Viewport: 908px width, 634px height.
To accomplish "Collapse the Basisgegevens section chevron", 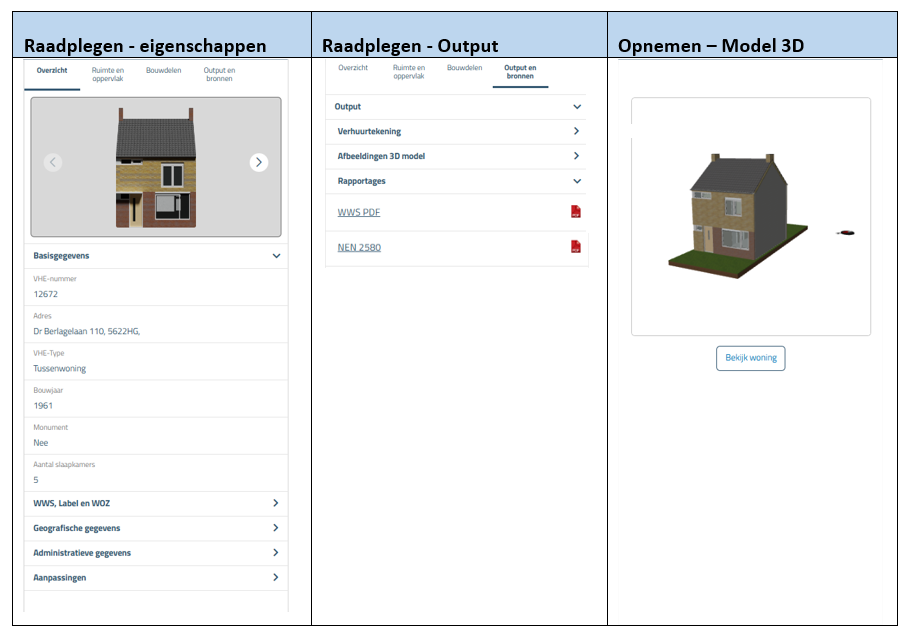I will point(278,256).
